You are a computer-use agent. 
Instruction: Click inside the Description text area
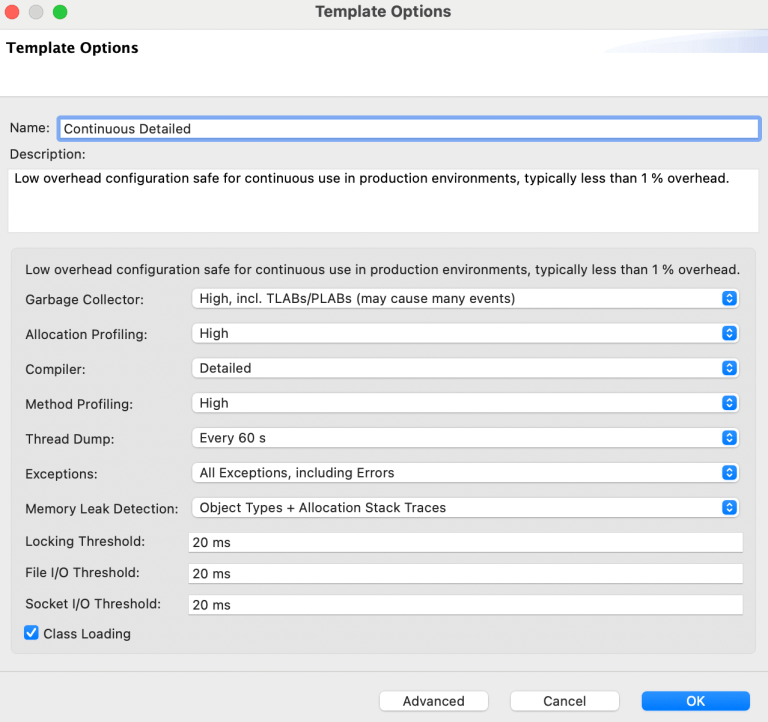[383, 200]
